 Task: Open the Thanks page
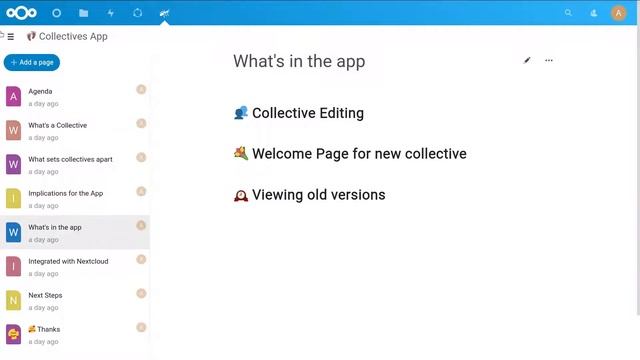pos(75,334)
